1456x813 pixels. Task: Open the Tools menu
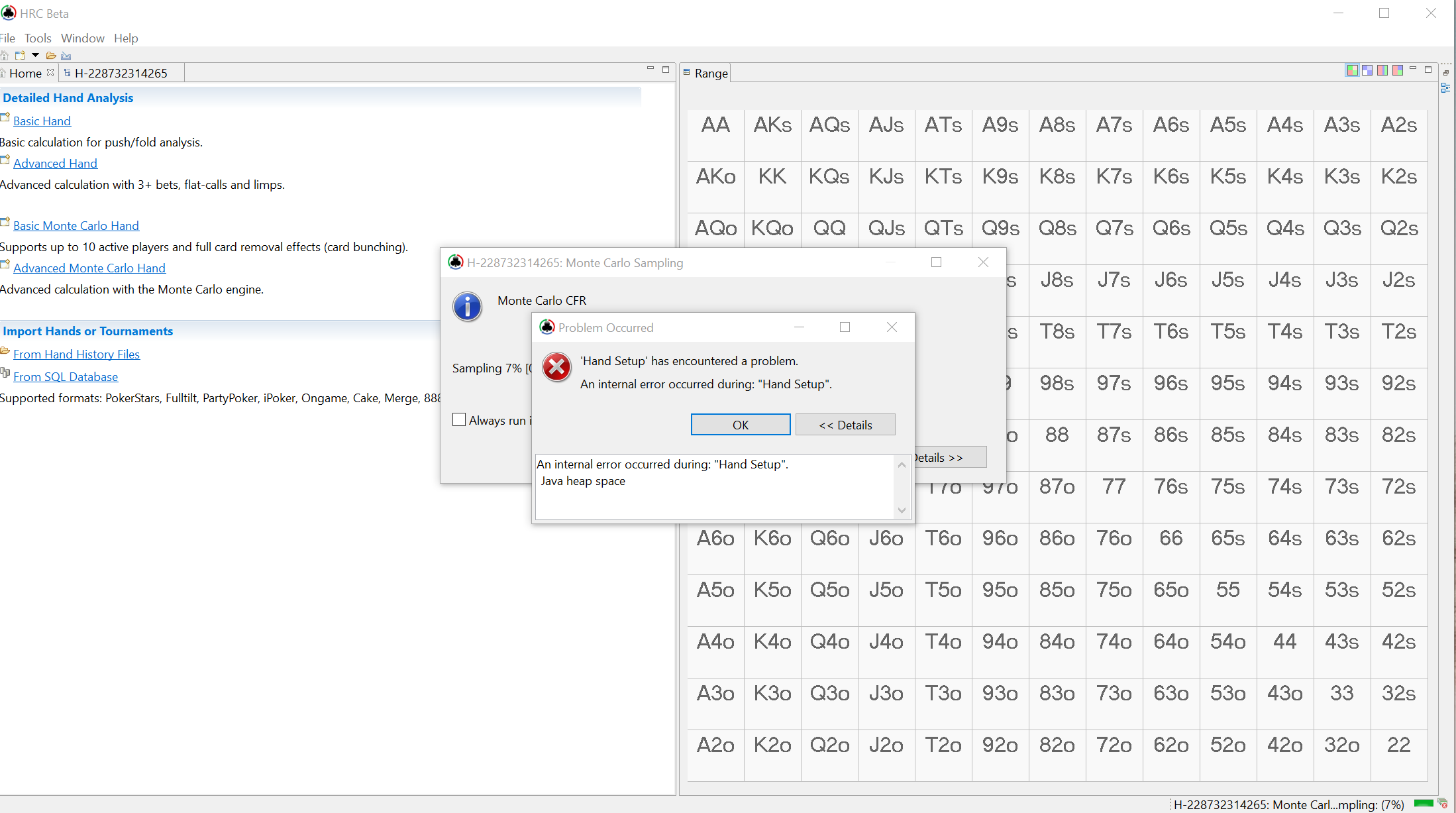pos(38,38)
